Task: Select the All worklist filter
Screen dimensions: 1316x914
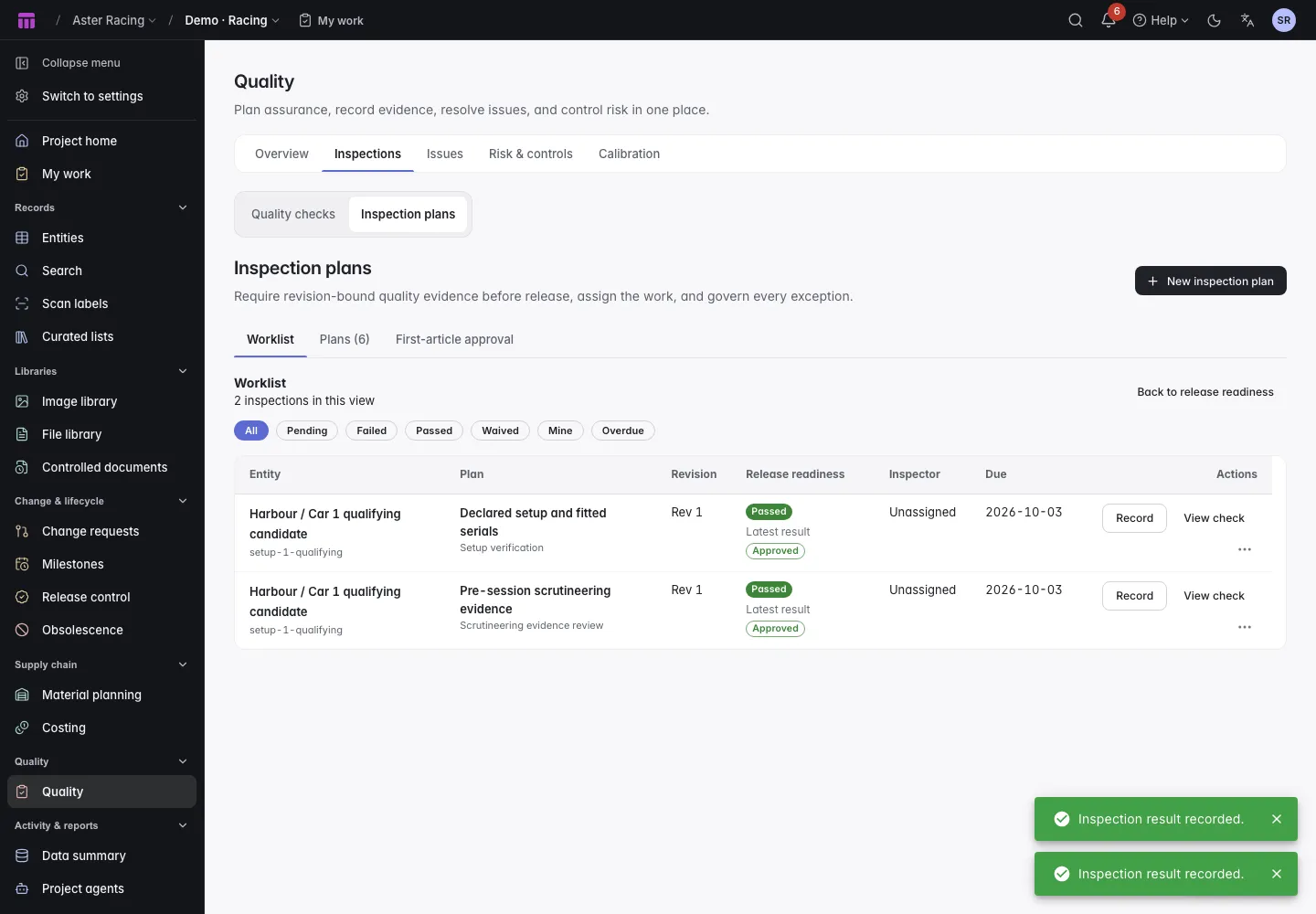Action: 251,430
